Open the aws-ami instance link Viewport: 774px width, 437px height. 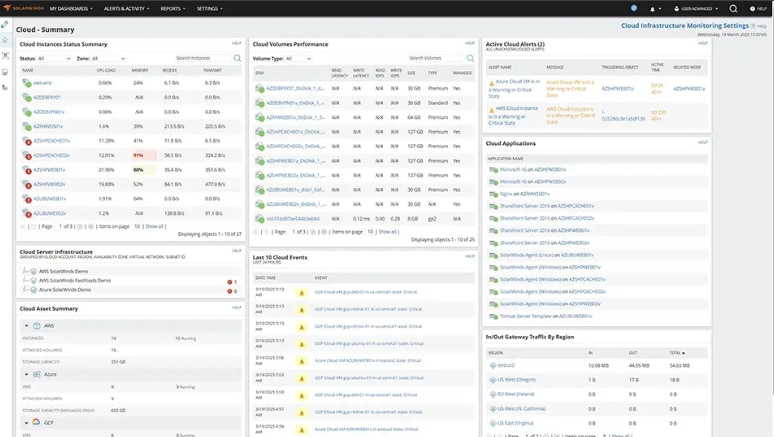coord(42,83)
